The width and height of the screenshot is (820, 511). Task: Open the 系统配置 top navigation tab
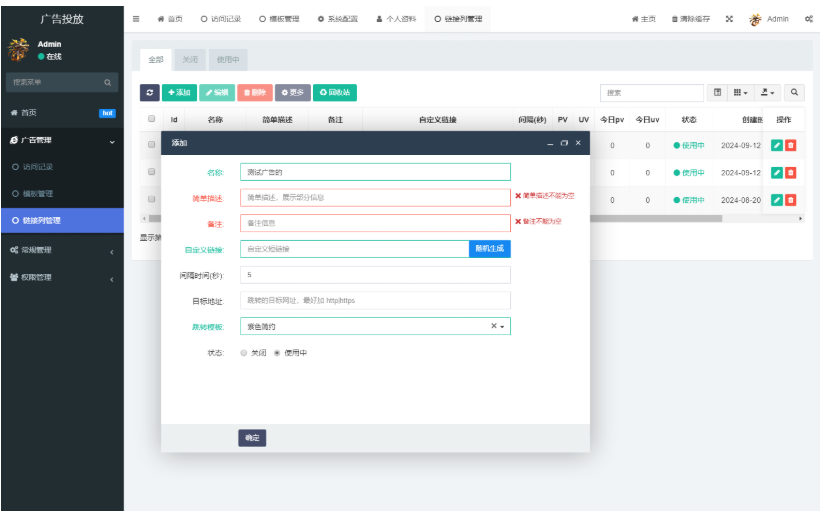(x=338, y=19)
